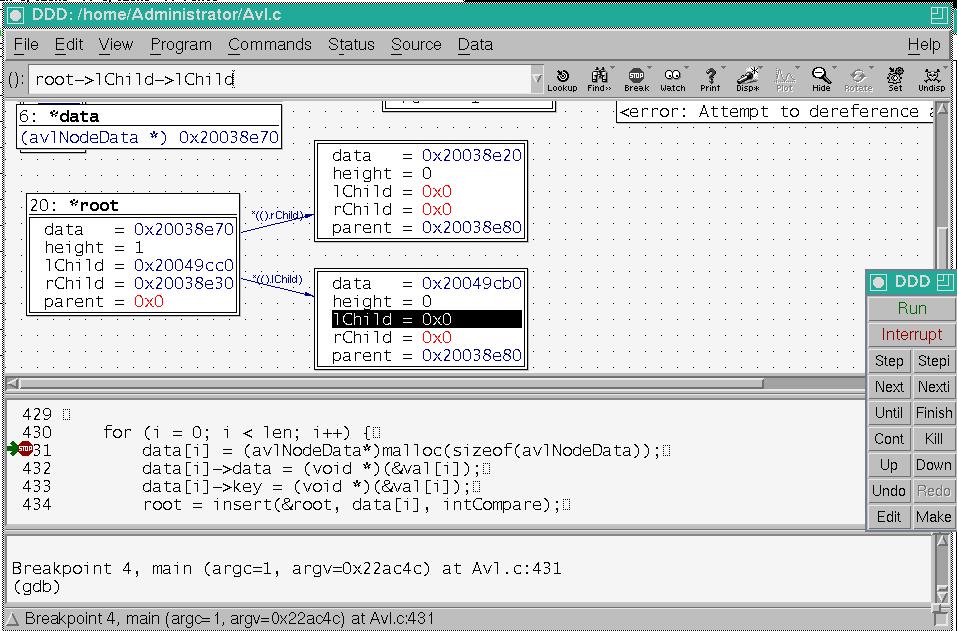Set a breakpoint with Break icon
The height and width of the screenshot is (631, 957).
tap(637, 79)
